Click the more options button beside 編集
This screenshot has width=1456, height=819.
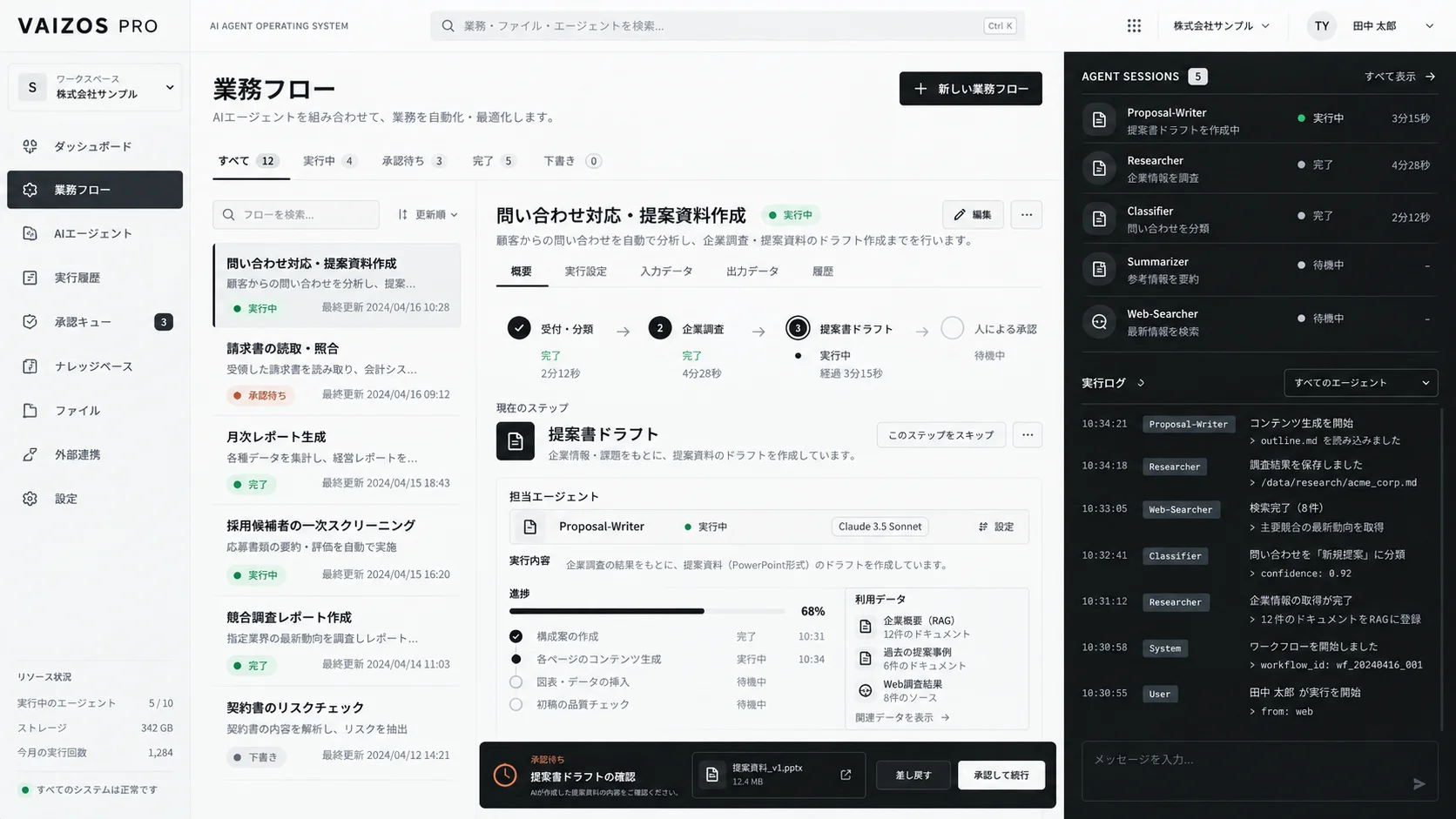tap(1027, 215)
